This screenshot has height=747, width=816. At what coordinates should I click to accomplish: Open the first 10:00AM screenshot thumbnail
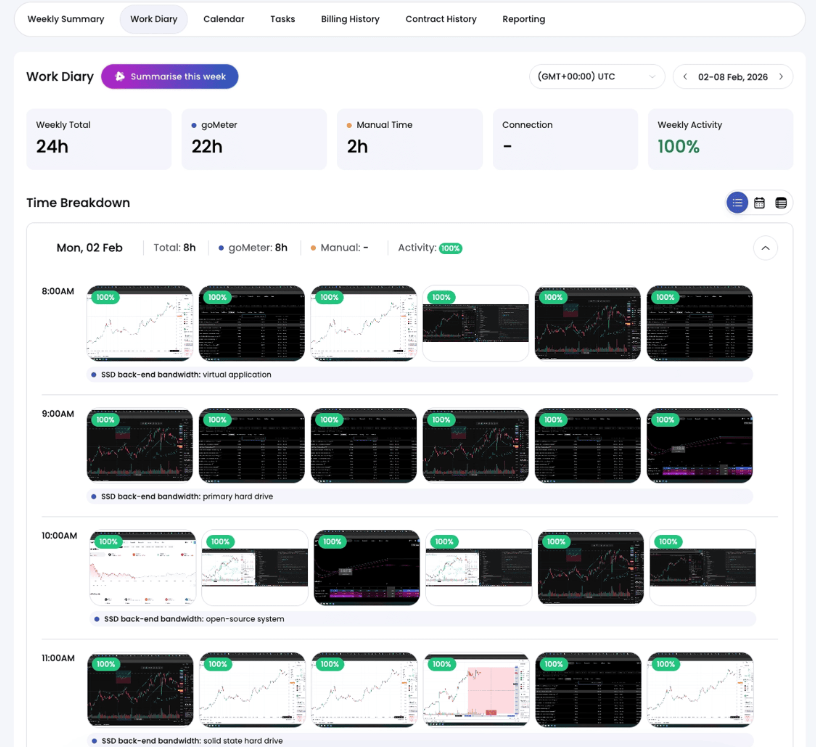tap(143, 568)
